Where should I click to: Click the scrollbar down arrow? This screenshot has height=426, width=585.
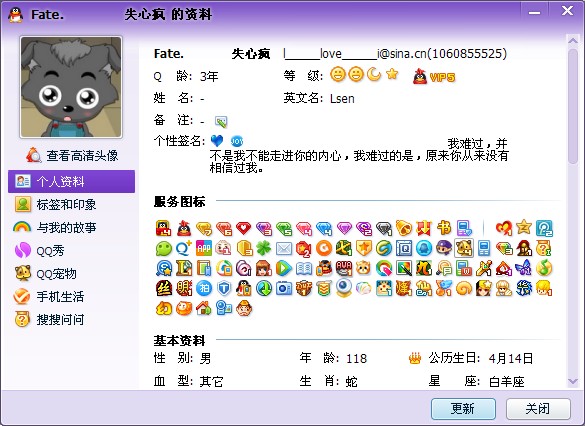coord(573,381)
